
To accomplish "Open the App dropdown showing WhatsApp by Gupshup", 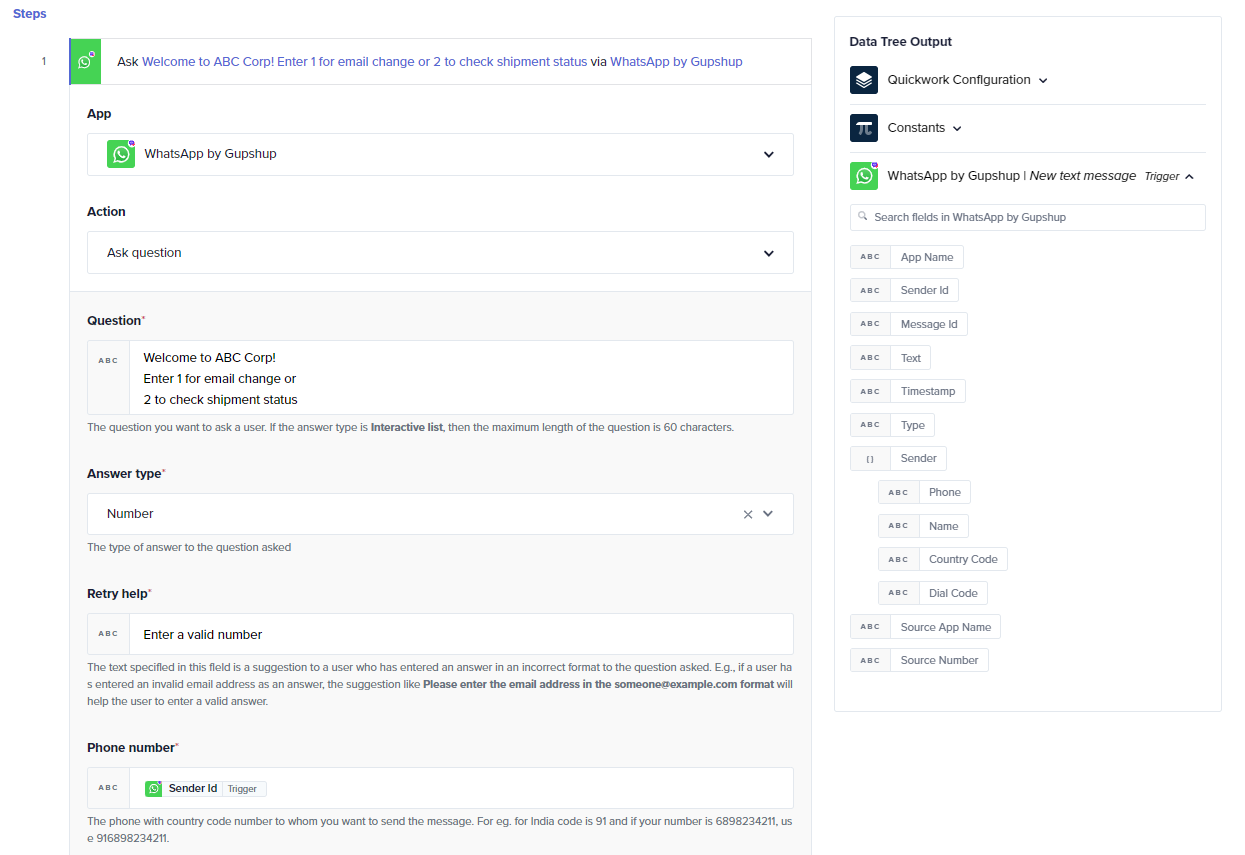I will 440,154.
